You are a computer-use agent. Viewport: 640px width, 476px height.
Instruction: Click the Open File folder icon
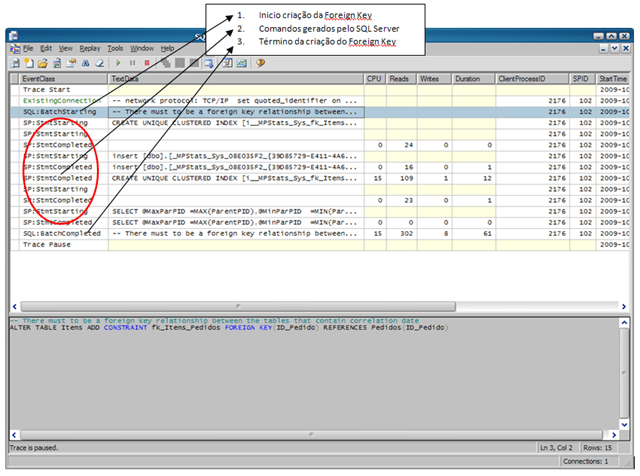[x=40, y=63]
